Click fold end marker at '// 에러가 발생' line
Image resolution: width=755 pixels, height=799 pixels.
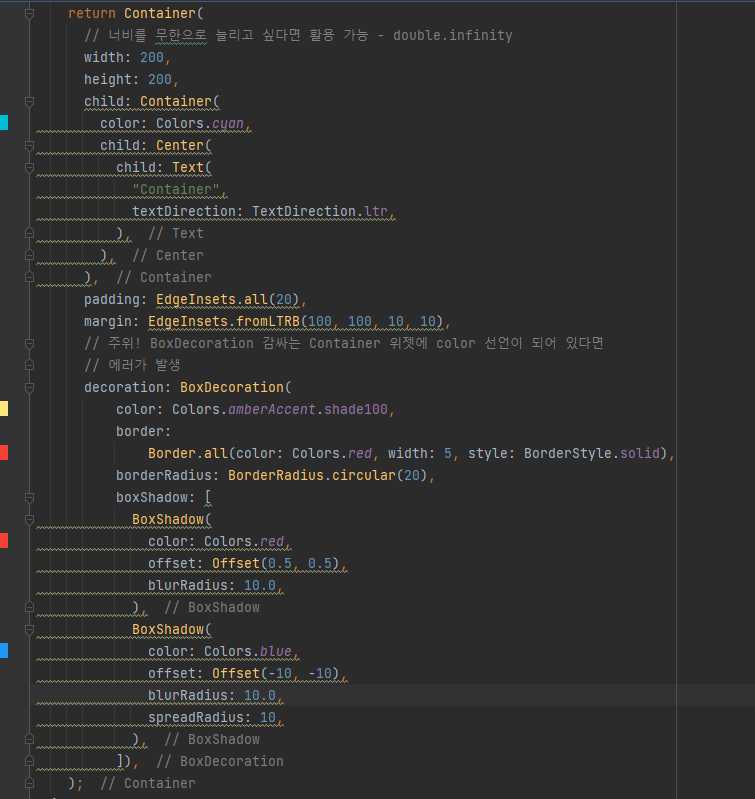(30, 365)
